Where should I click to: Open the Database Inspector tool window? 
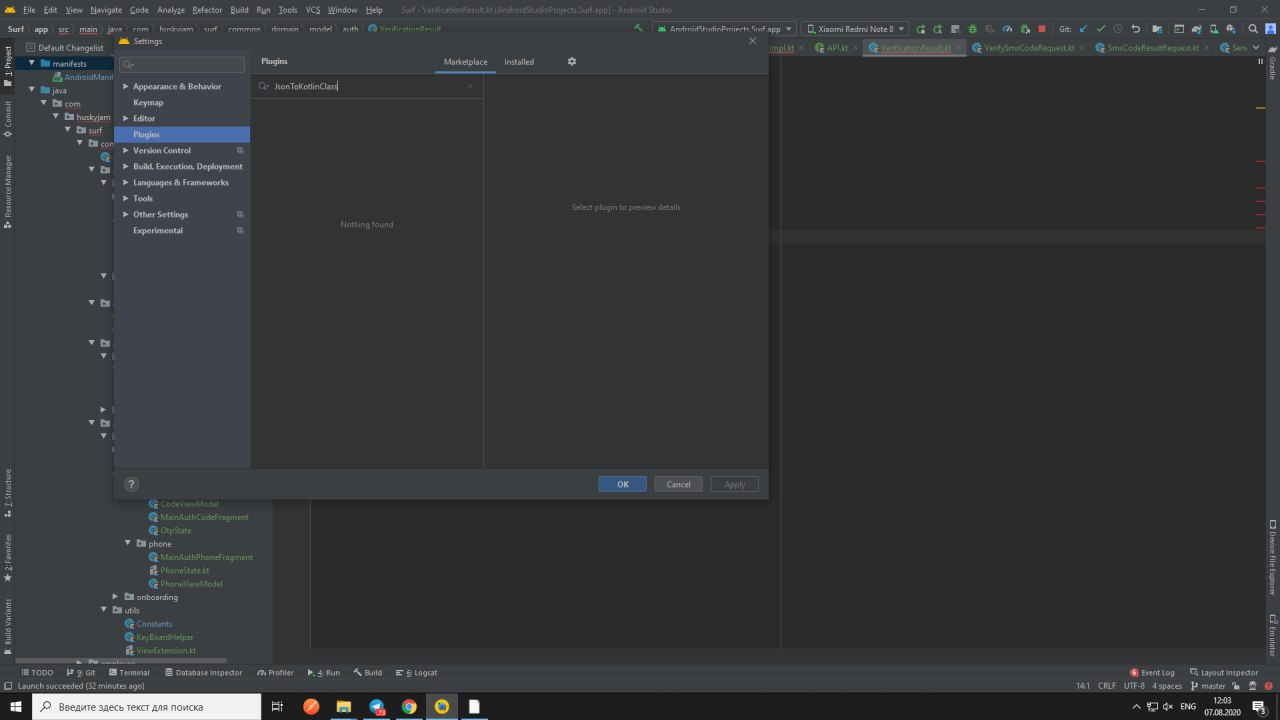coord(203,673)
